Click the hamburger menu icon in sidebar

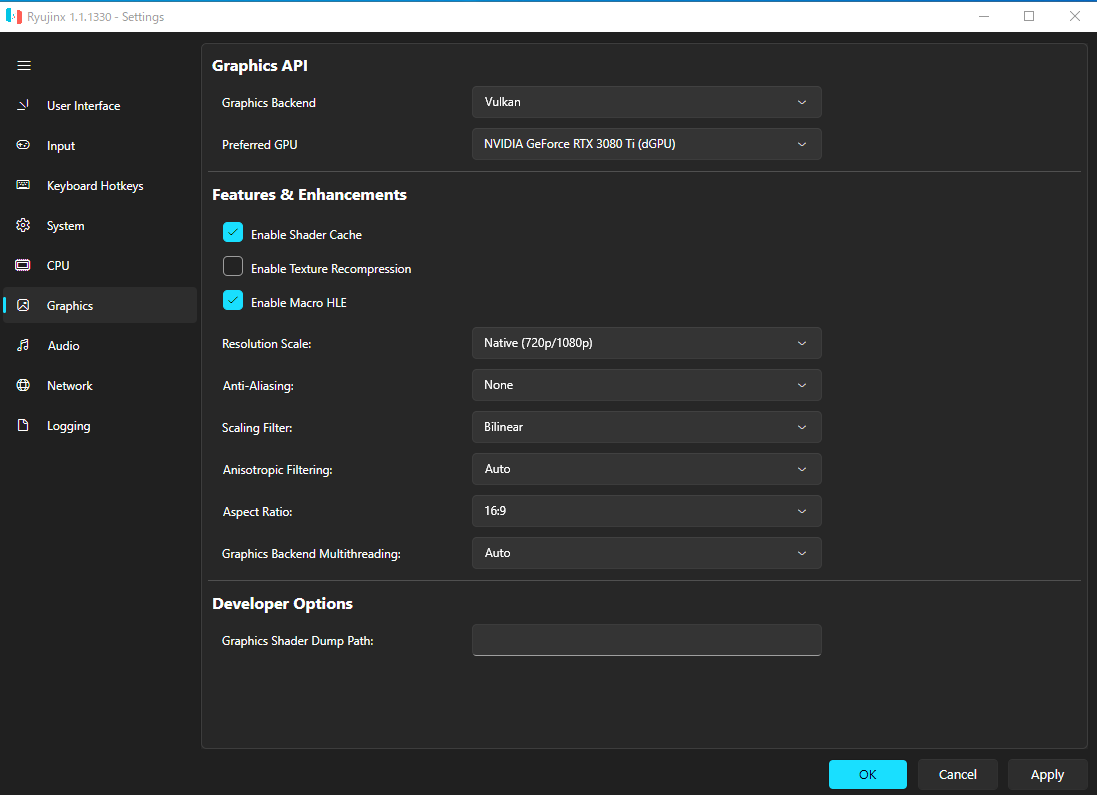point(24,66)
